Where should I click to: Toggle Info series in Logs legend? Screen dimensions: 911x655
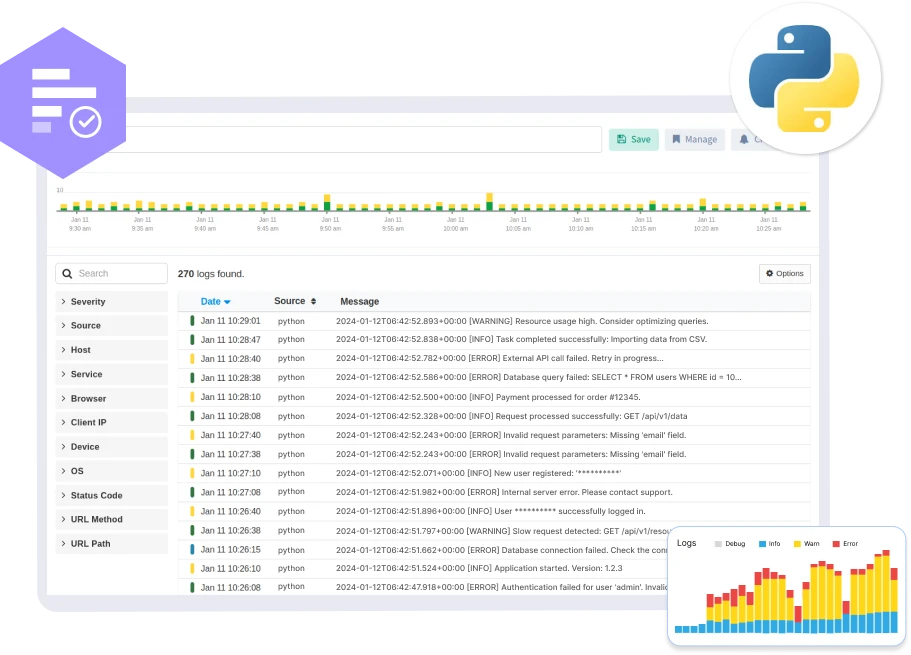[769, 544]
